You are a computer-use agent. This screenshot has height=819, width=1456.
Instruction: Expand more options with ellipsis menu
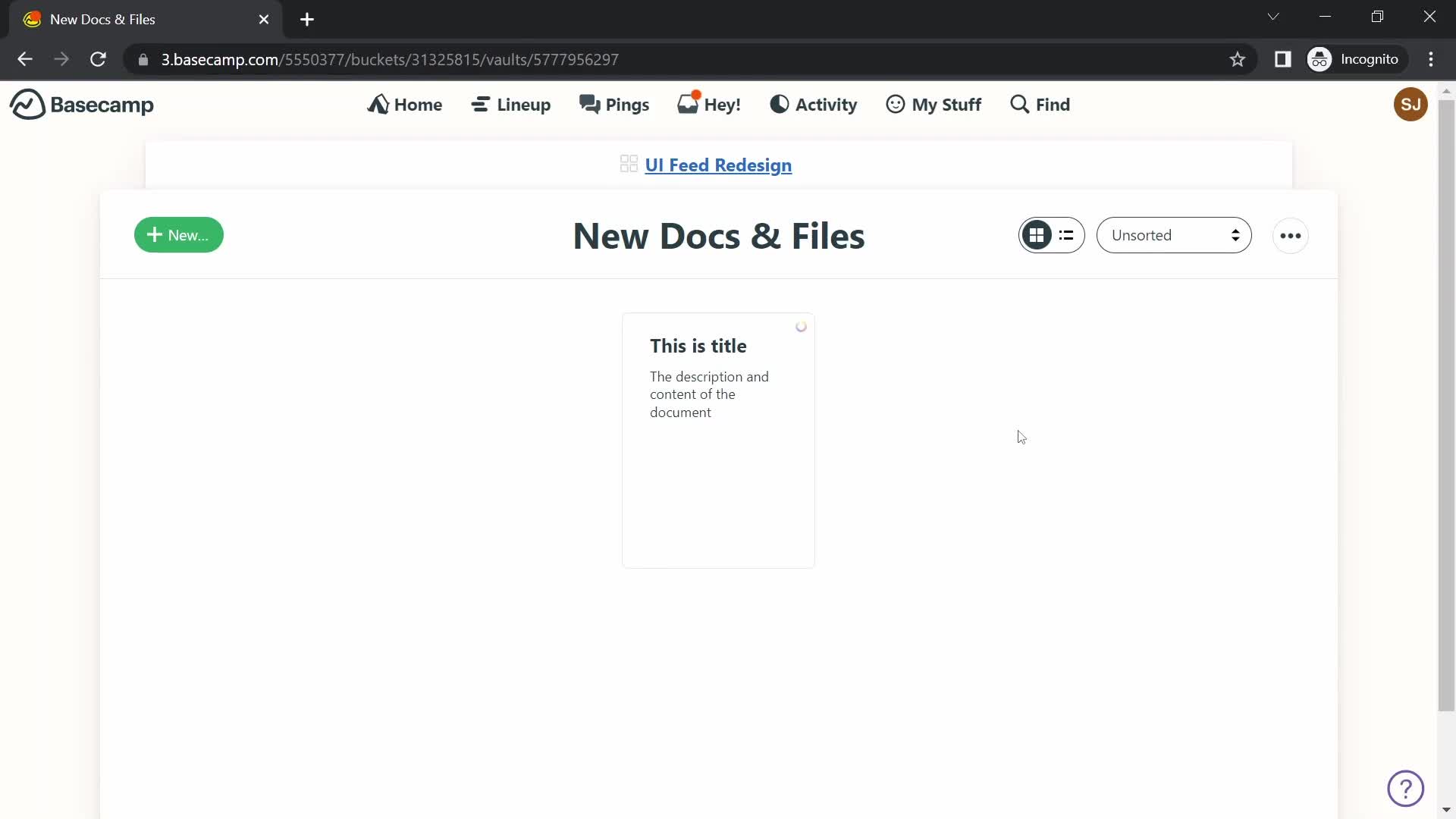[1291, 234]
